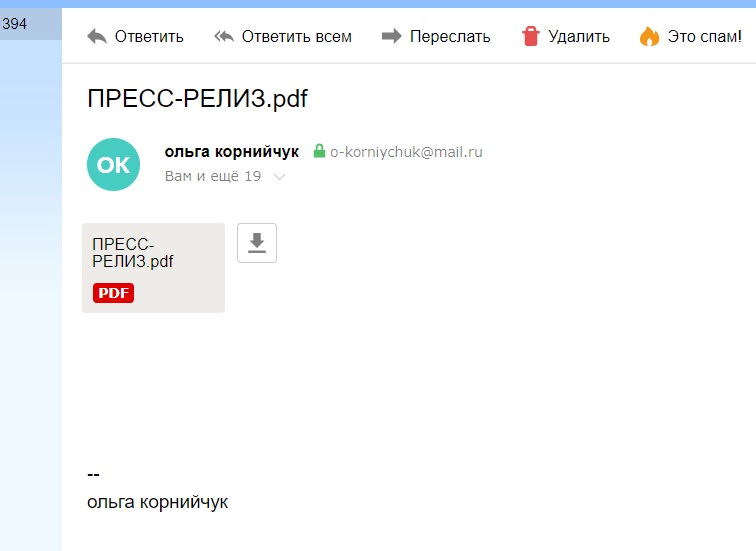Select the 394 item in left sidebar
The height and width of the screenshot is (551, 756).
(x=31, y=24)
